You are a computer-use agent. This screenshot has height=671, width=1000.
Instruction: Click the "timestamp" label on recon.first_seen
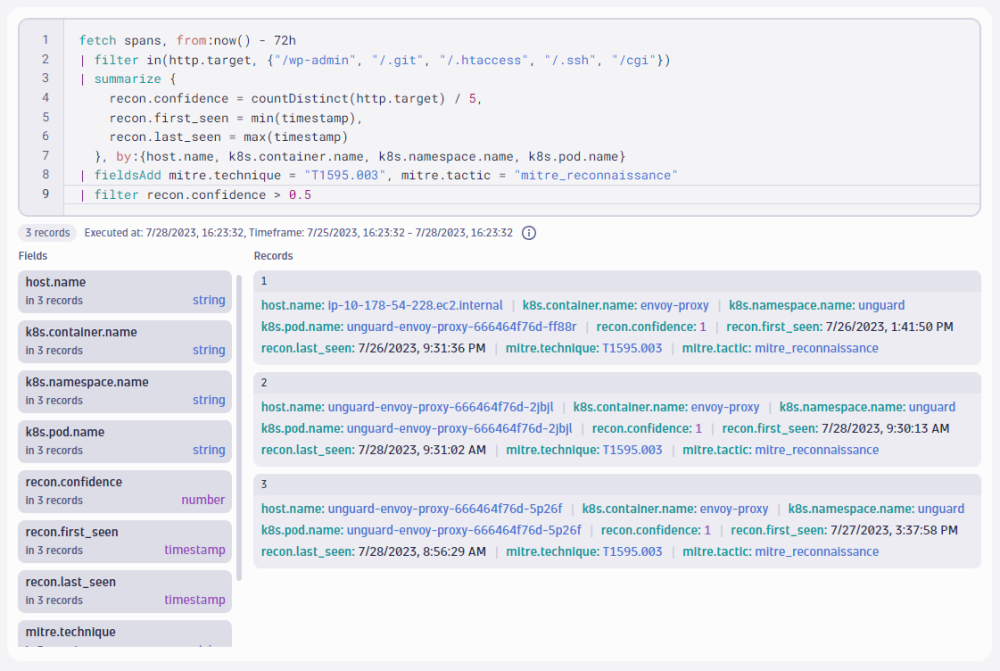196,550
